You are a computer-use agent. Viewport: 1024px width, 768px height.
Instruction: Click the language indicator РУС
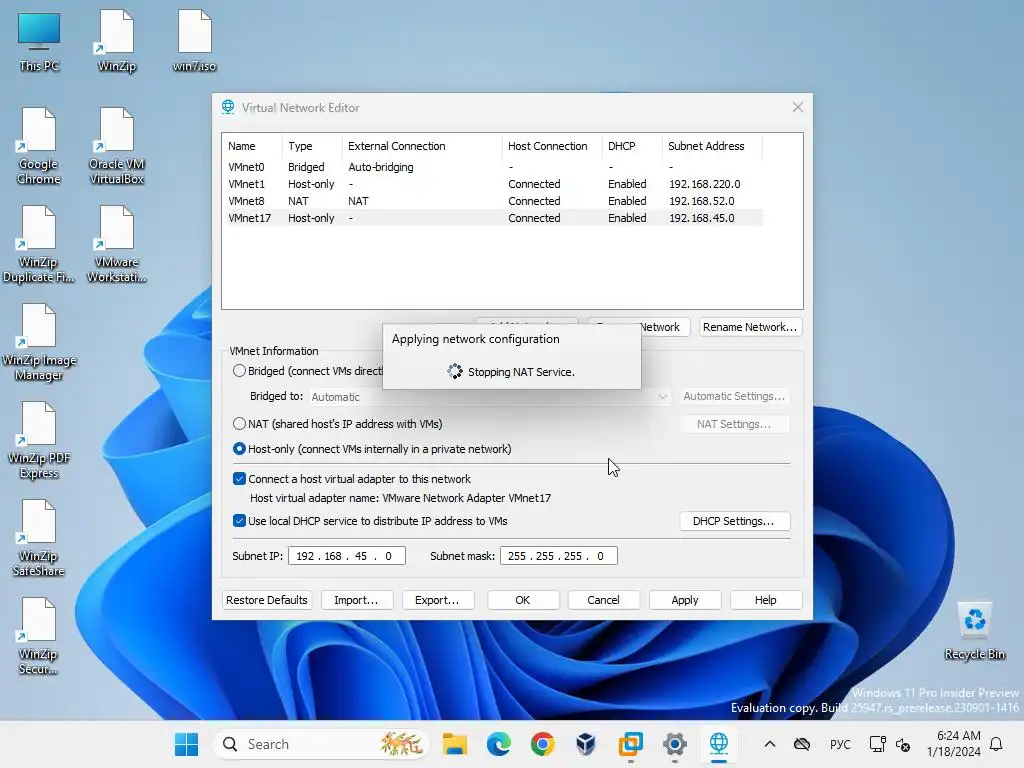click(840, 744)
